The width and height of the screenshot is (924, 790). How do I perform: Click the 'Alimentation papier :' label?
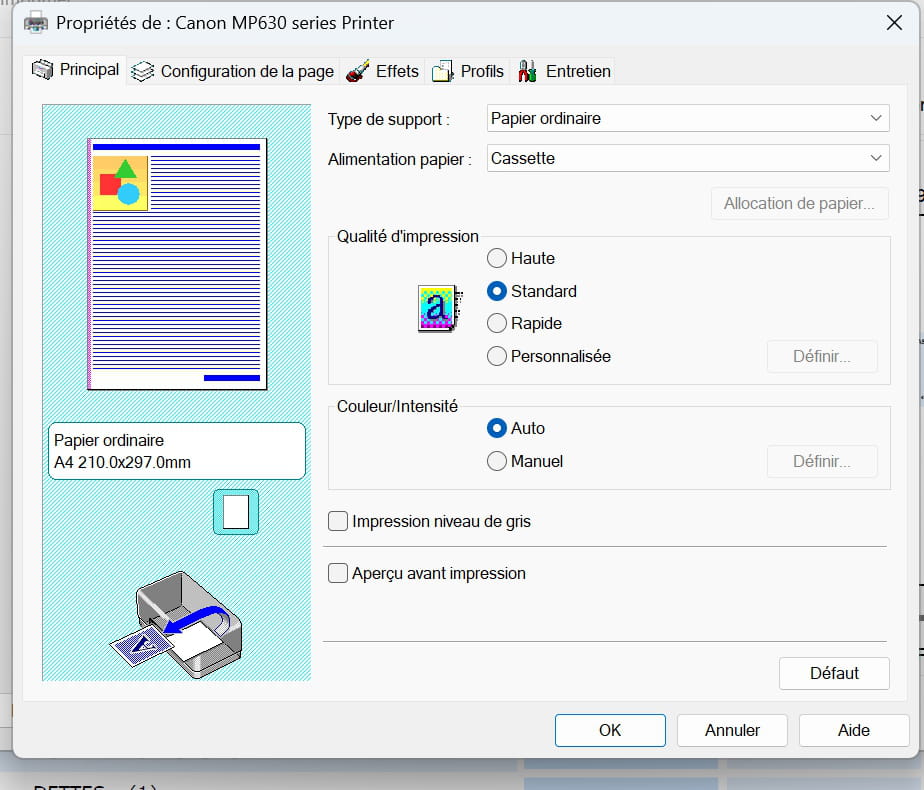(x=400, y=159)
